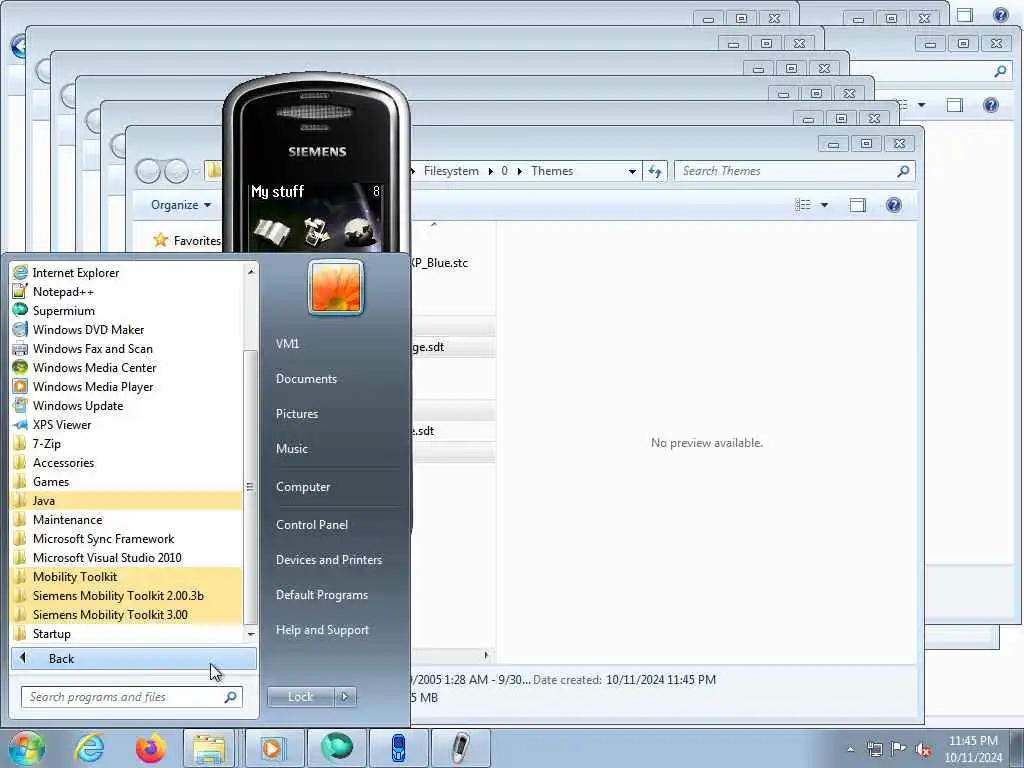1024x768 pixels.
Task: Click the network tray icon
Action: click(x=874, y=750)
